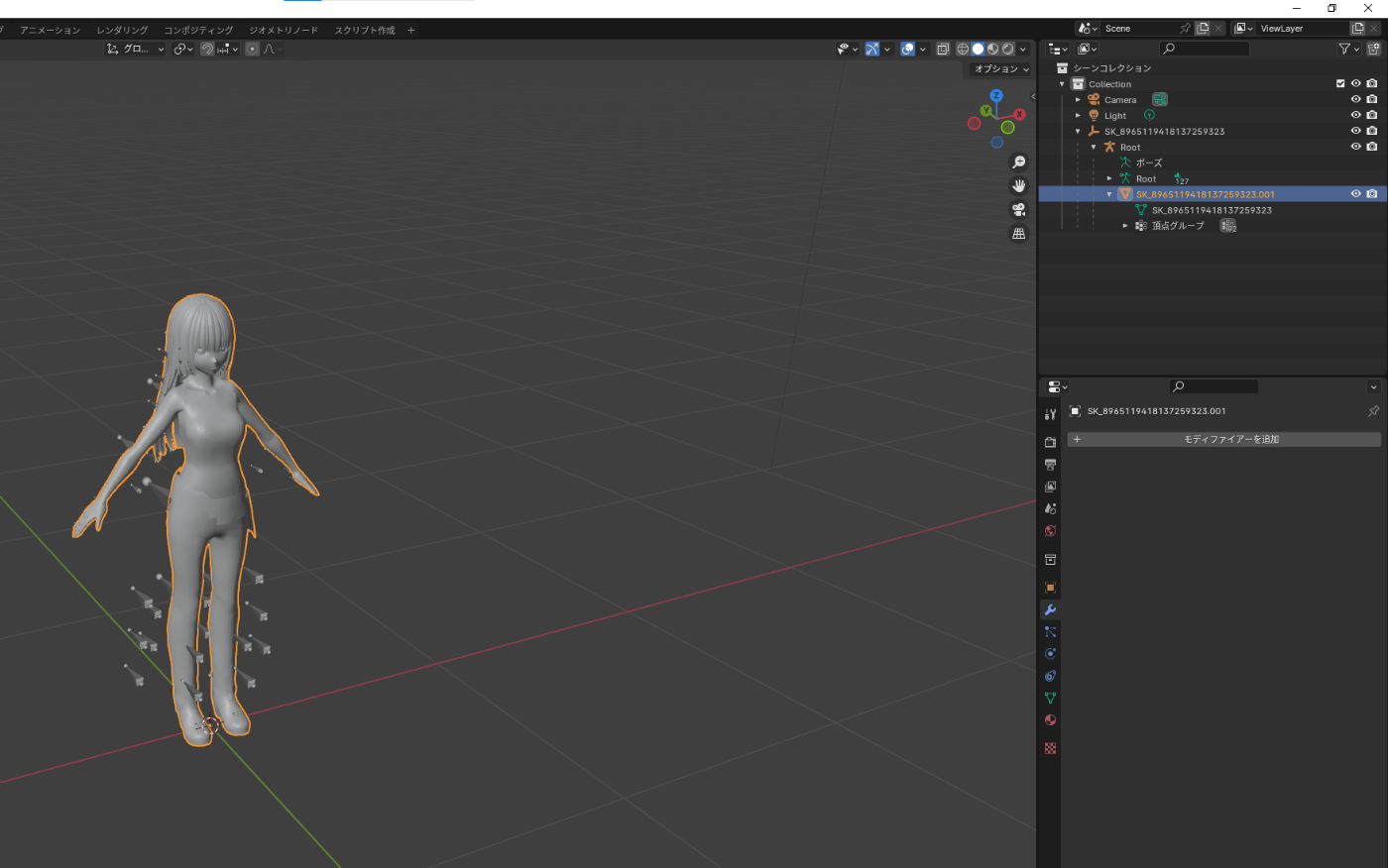The height and width of the screenshot is (868, 1388).
Task: Switch to the アニメーション workspace tab
Action: coord(50,30)
